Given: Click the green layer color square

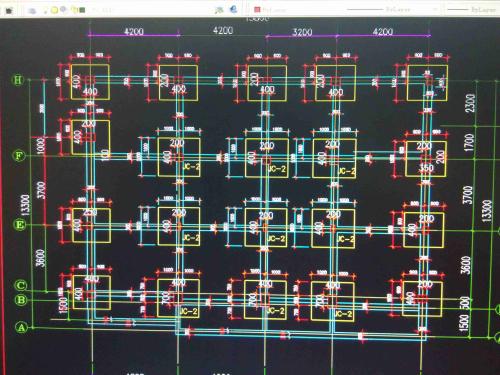Looking at the screenshot, I should (82, 10).
